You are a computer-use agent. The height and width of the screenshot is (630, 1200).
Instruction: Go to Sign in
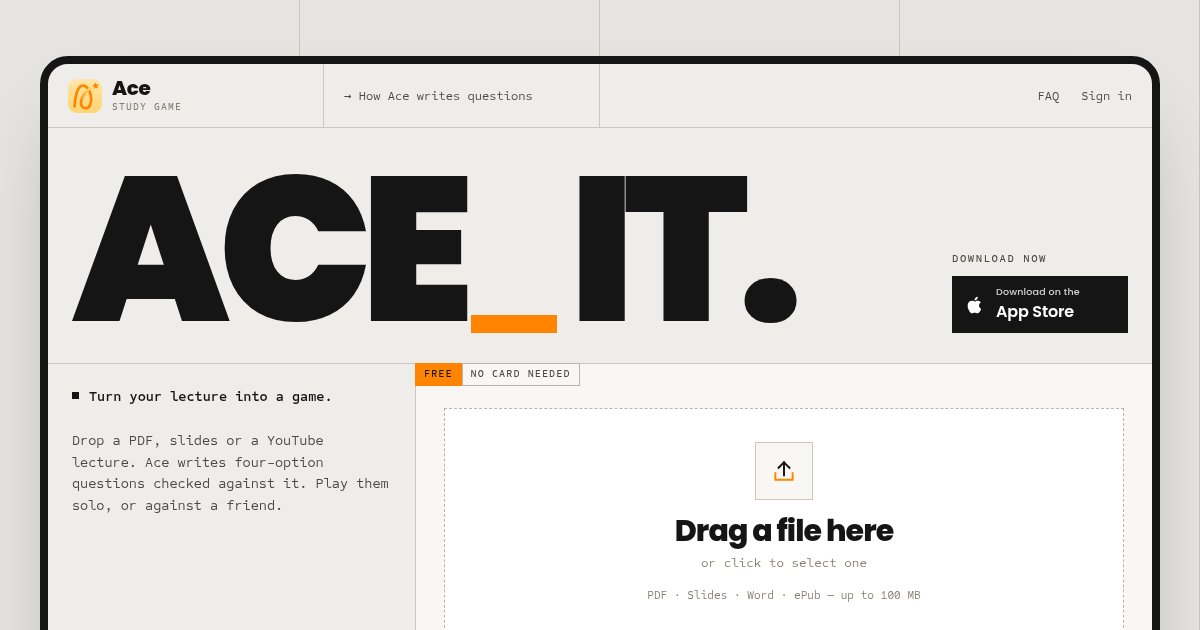[x=1106, y=96]
